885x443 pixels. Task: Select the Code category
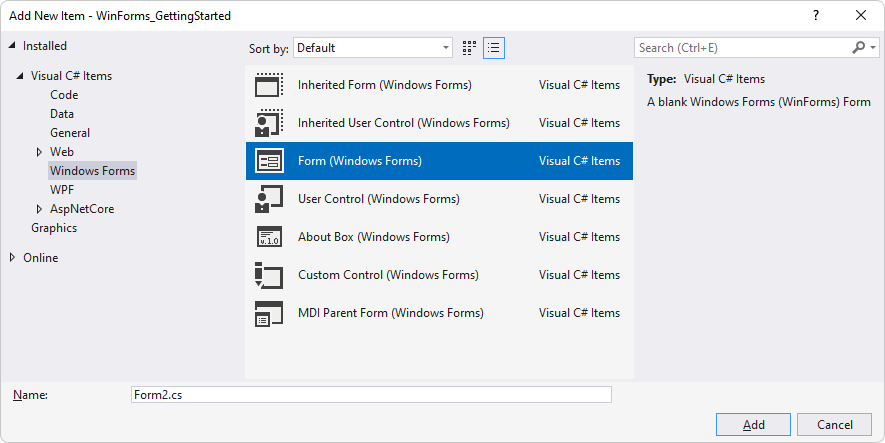[64, 95]
